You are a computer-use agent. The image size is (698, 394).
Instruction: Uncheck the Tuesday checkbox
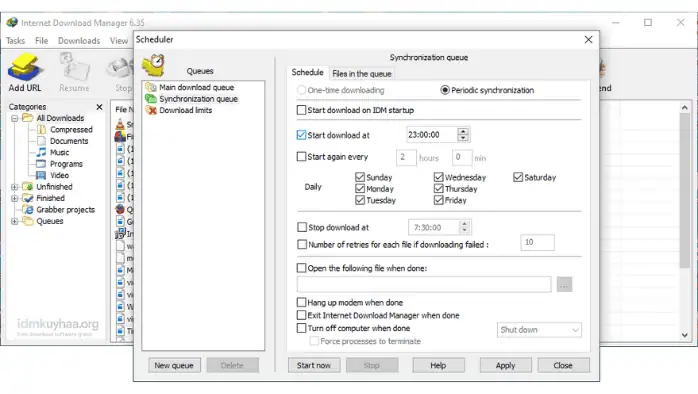360,200
